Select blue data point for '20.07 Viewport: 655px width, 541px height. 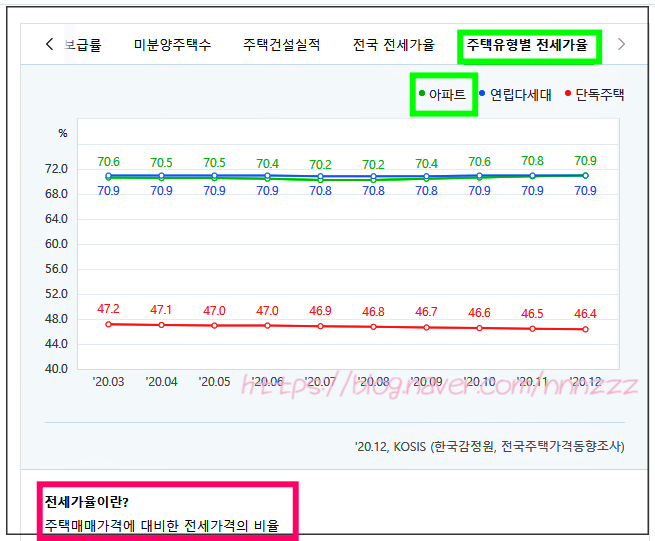click(x=320, y=176)
